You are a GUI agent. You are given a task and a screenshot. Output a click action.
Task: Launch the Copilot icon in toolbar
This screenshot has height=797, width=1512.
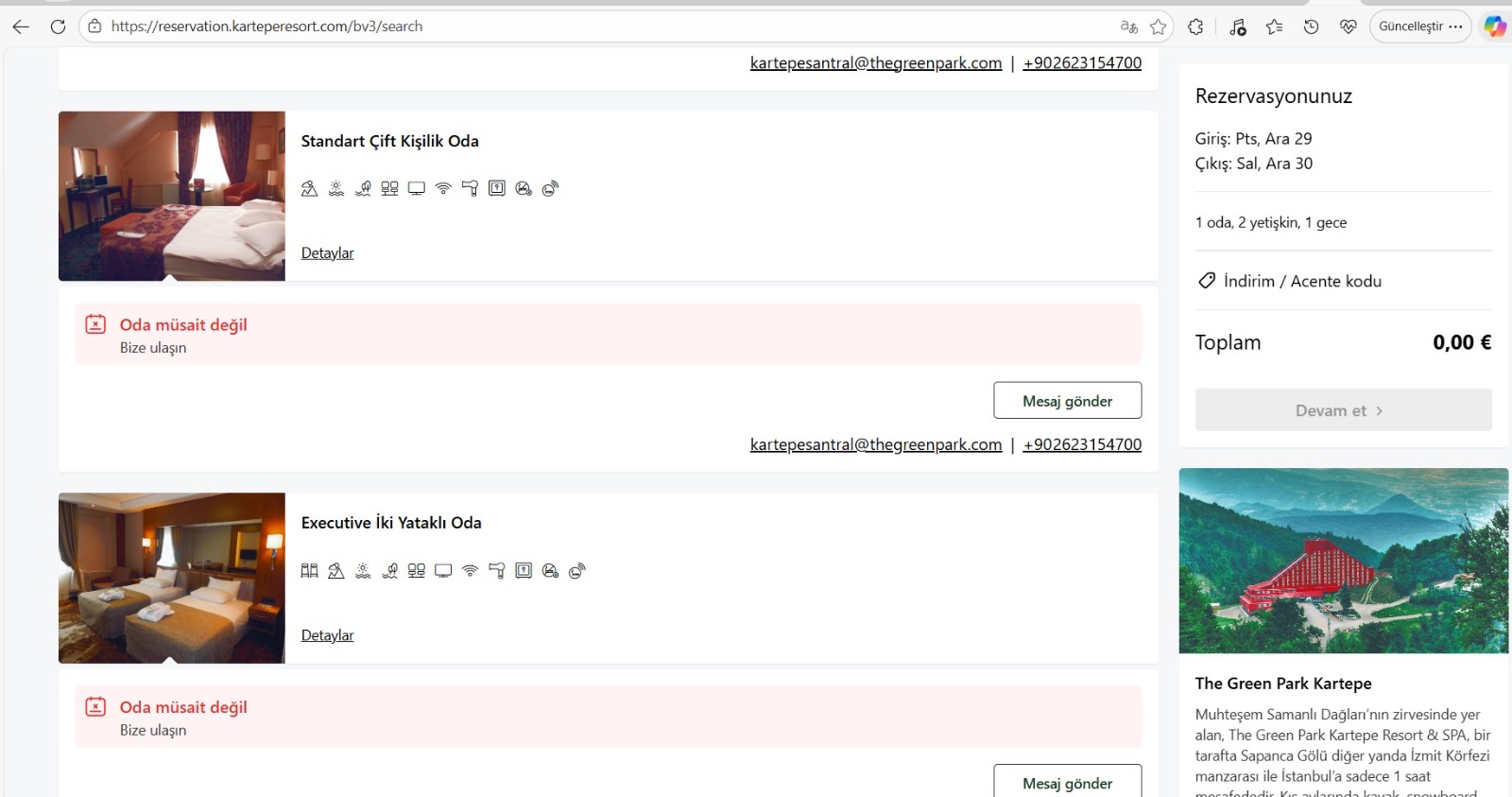click(x=1494, y=26)
